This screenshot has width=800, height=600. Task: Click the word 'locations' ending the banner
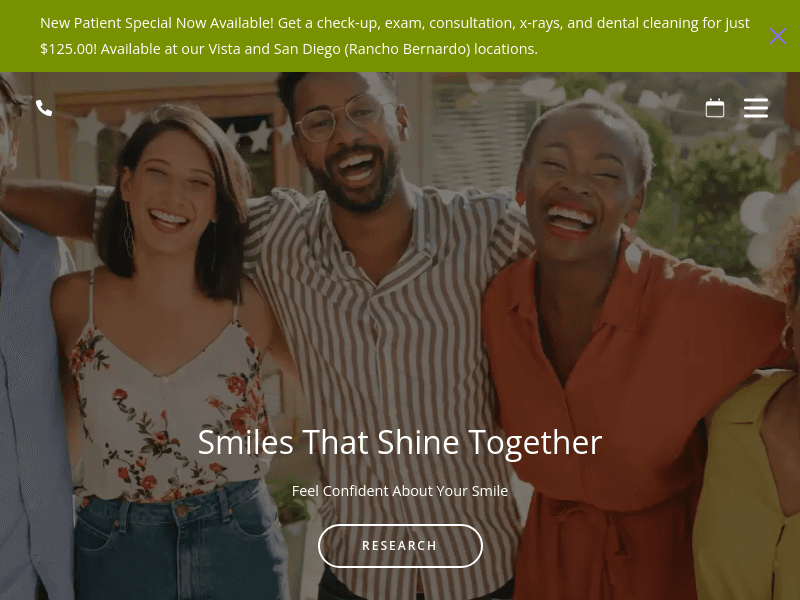pos(506,49)
